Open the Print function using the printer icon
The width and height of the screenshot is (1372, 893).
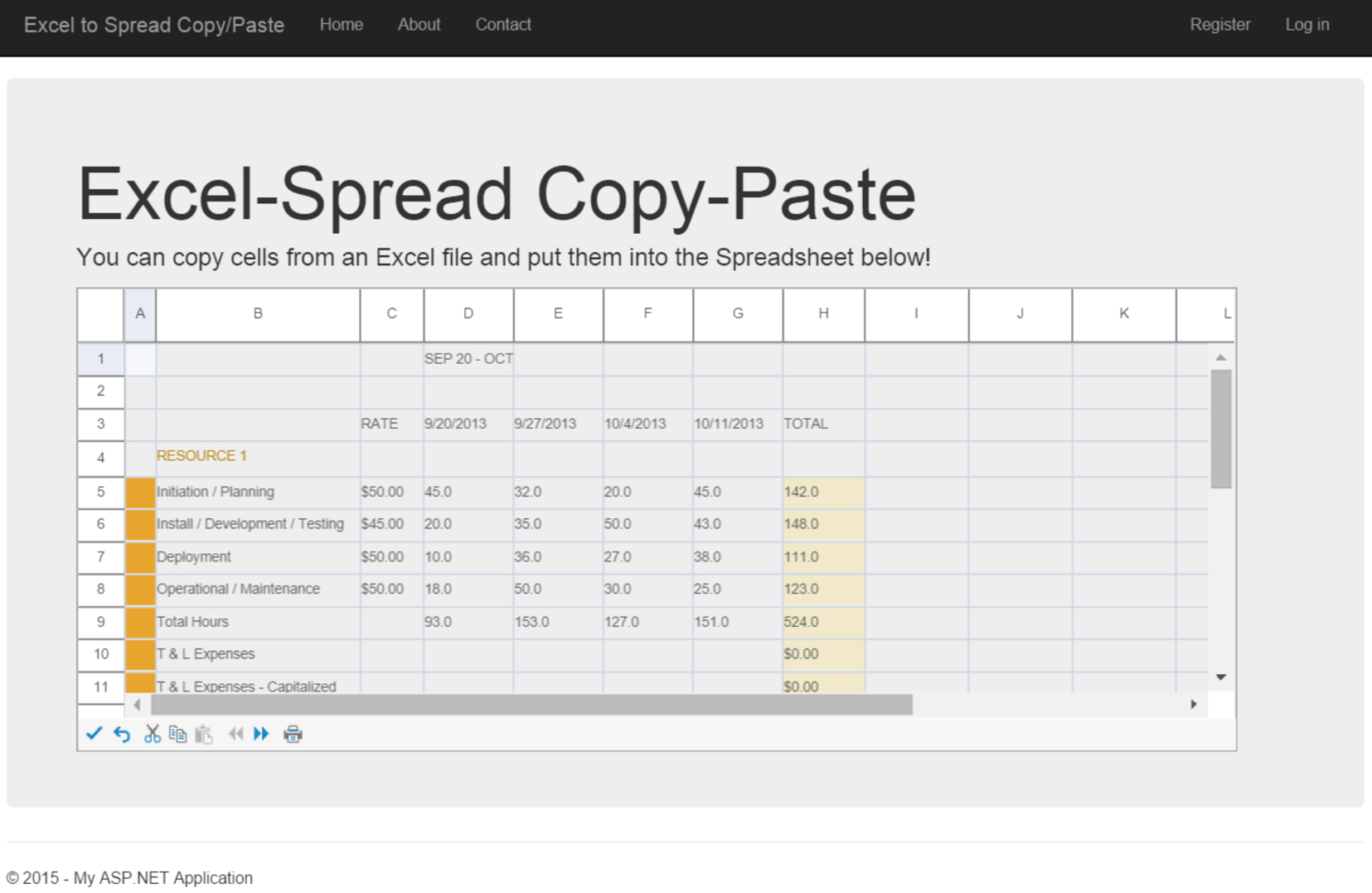pos(293,734)
